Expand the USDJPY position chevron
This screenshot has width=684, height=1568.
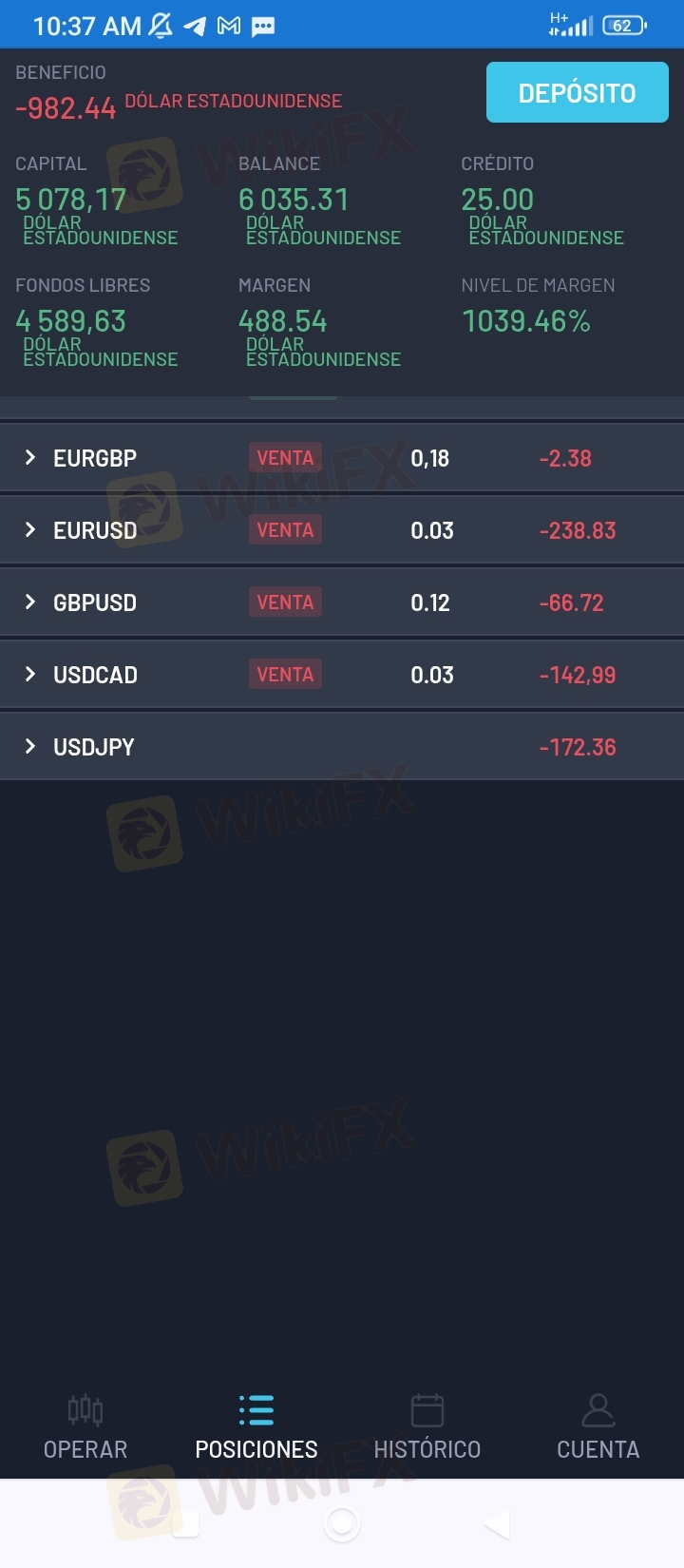30,747
